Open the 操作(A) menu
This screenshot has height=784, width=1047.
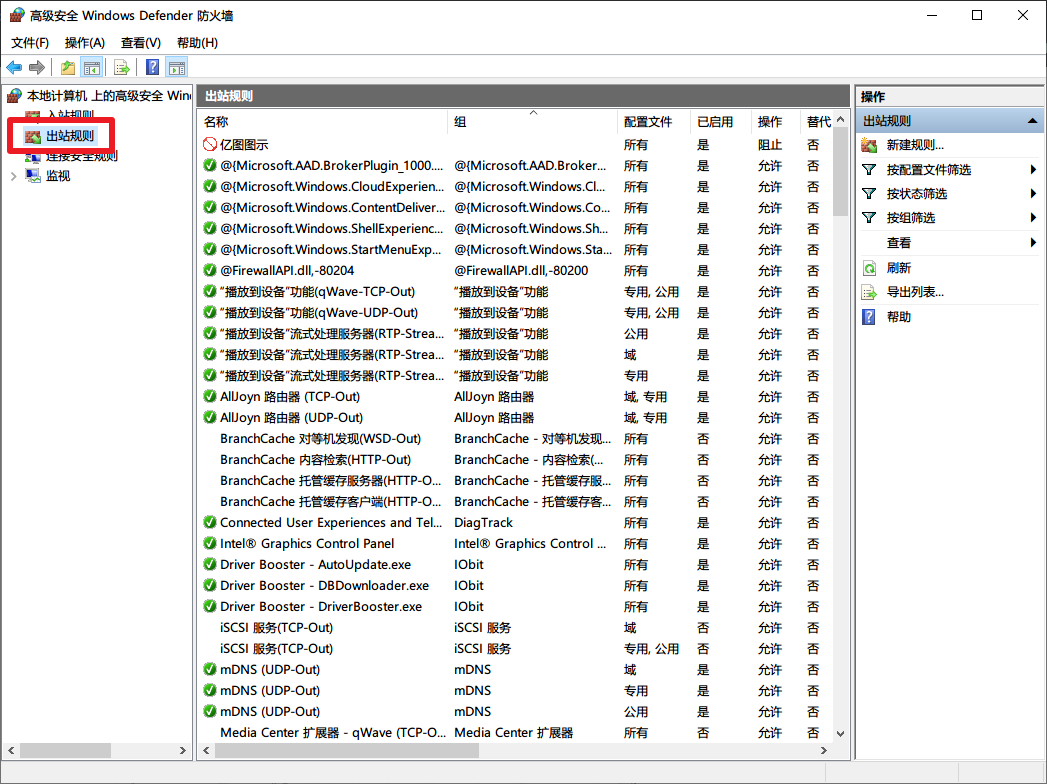pos(85,43)
